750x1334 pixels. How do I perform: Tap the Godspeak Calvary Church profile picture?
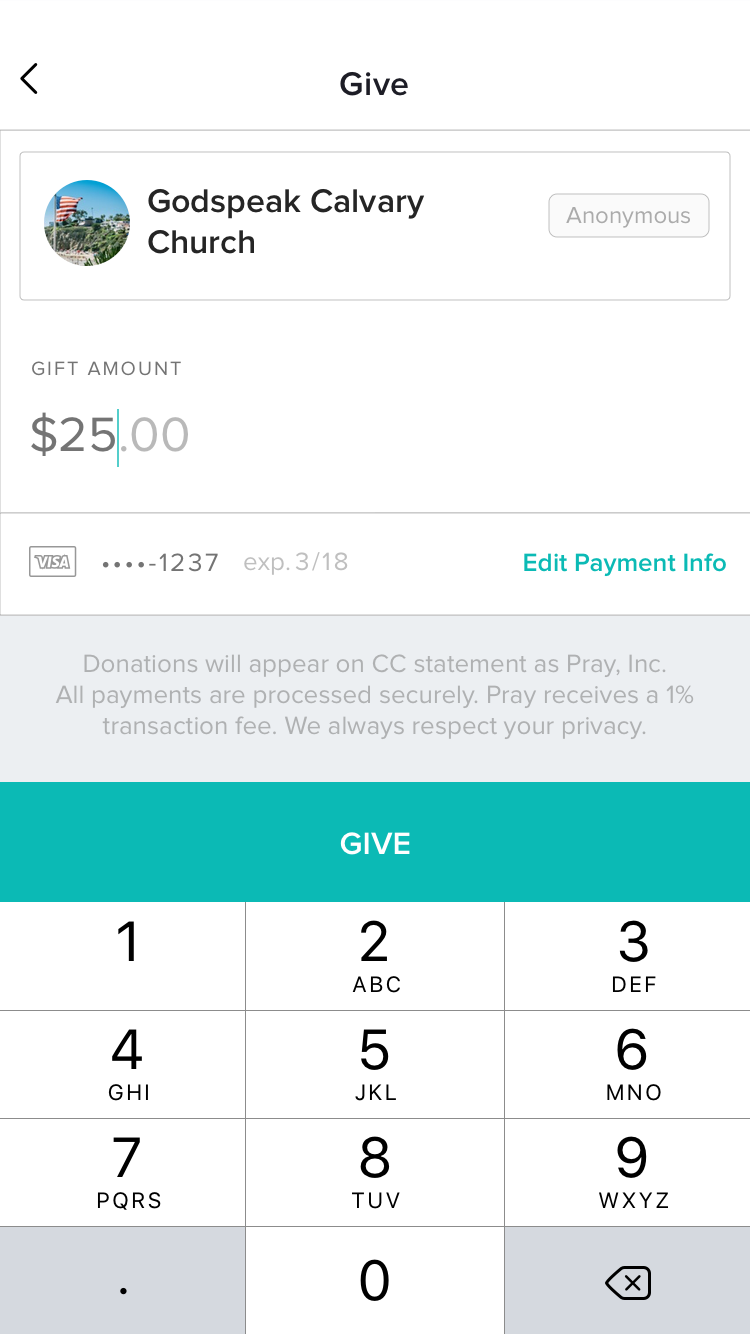tap(87, 223)
